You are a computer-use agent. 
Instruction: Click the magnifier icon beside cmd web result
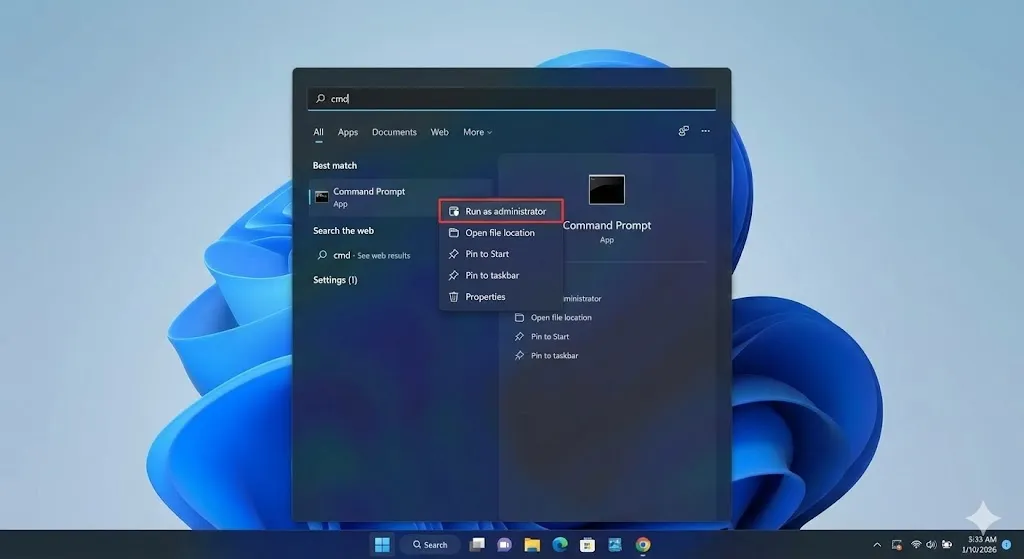322,255
